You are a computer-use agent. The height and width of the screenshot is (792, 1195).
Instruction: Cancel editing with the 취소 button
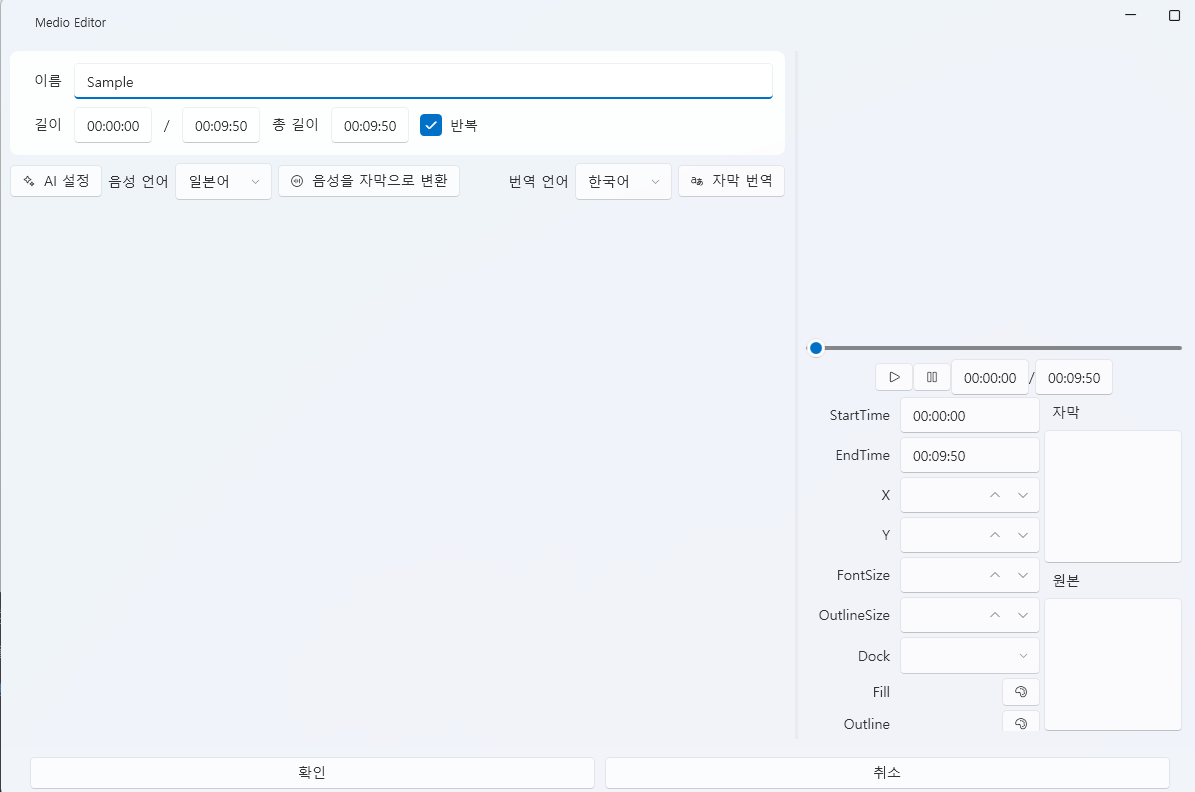point(886,772)
